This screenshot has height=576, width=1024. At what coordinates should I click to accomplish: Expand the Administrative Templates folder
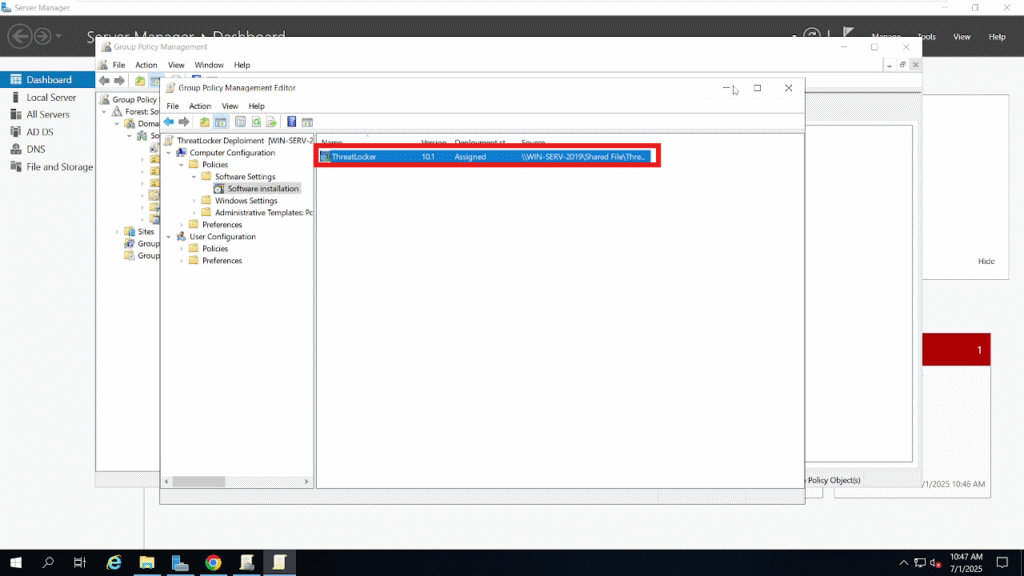(194, 213)
